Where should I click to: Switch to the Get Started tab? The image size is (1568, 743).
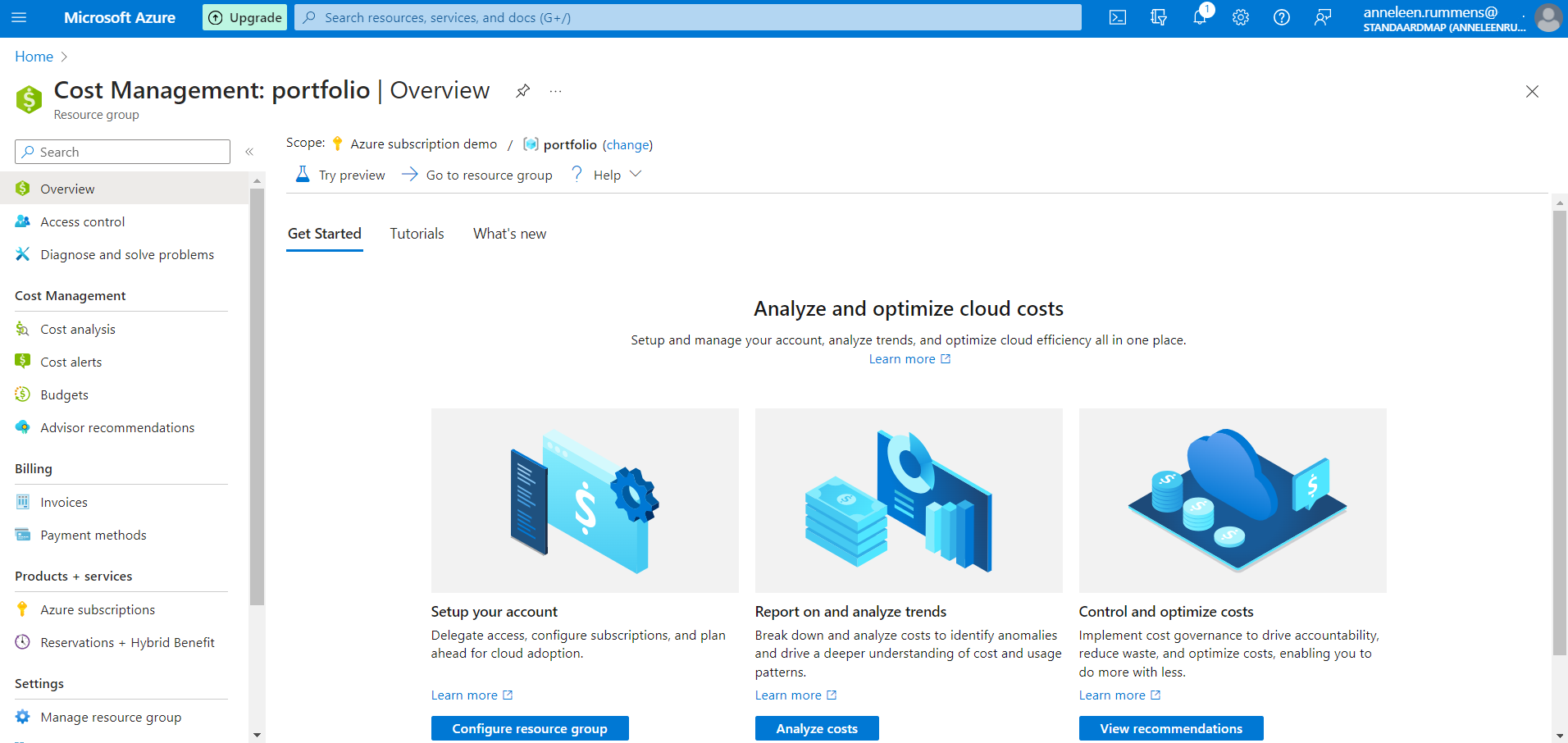point(325,234)
